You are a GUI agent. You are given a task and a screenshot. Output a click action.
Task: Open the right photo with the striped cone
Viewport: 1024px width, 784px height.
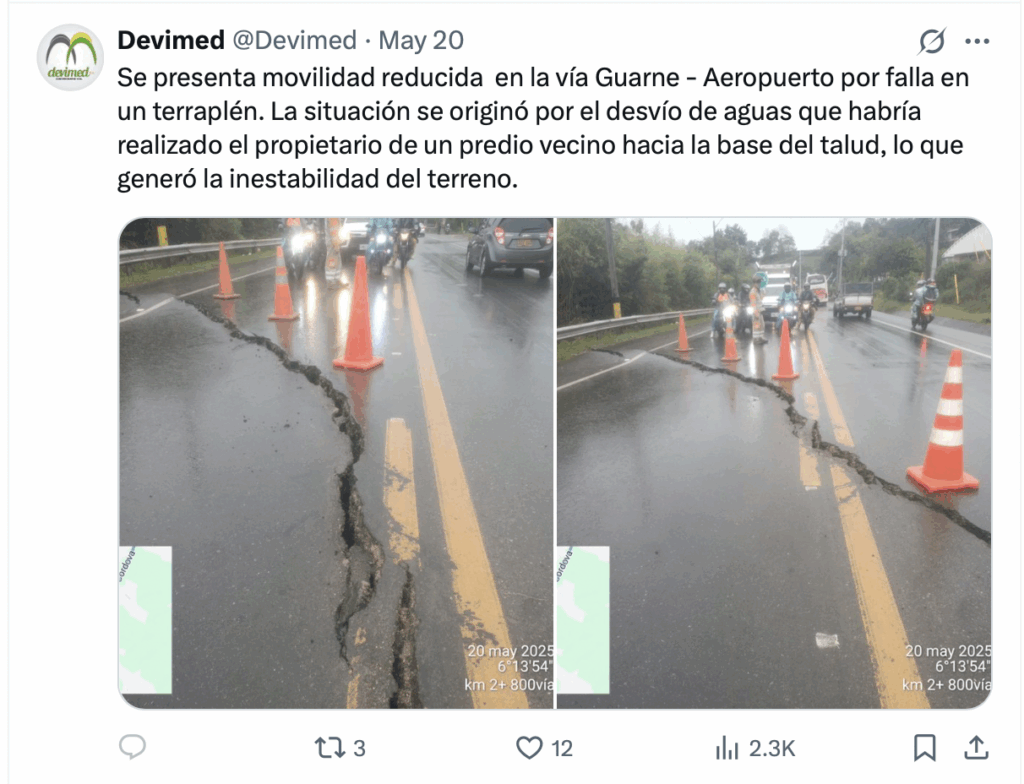click(774, 463)
